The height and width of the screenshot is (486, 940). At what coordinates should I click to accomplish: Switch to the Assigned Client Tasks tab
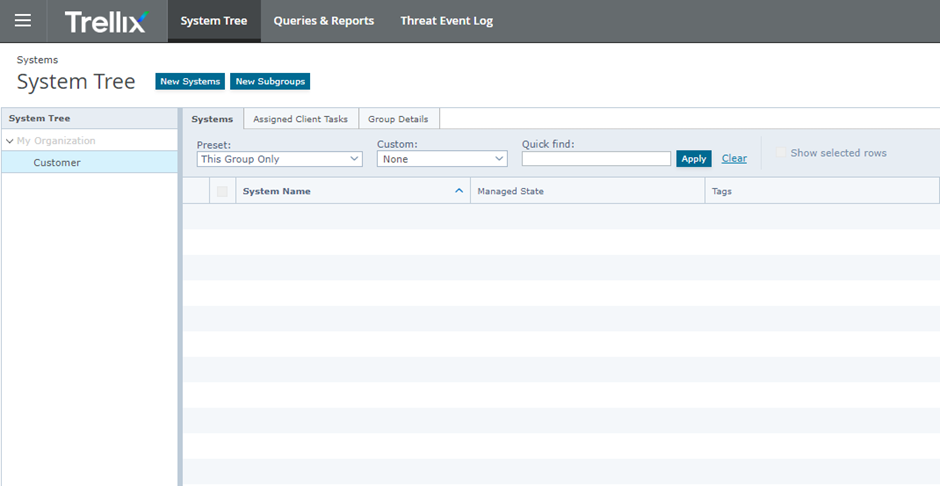click(x=300, y=119)
